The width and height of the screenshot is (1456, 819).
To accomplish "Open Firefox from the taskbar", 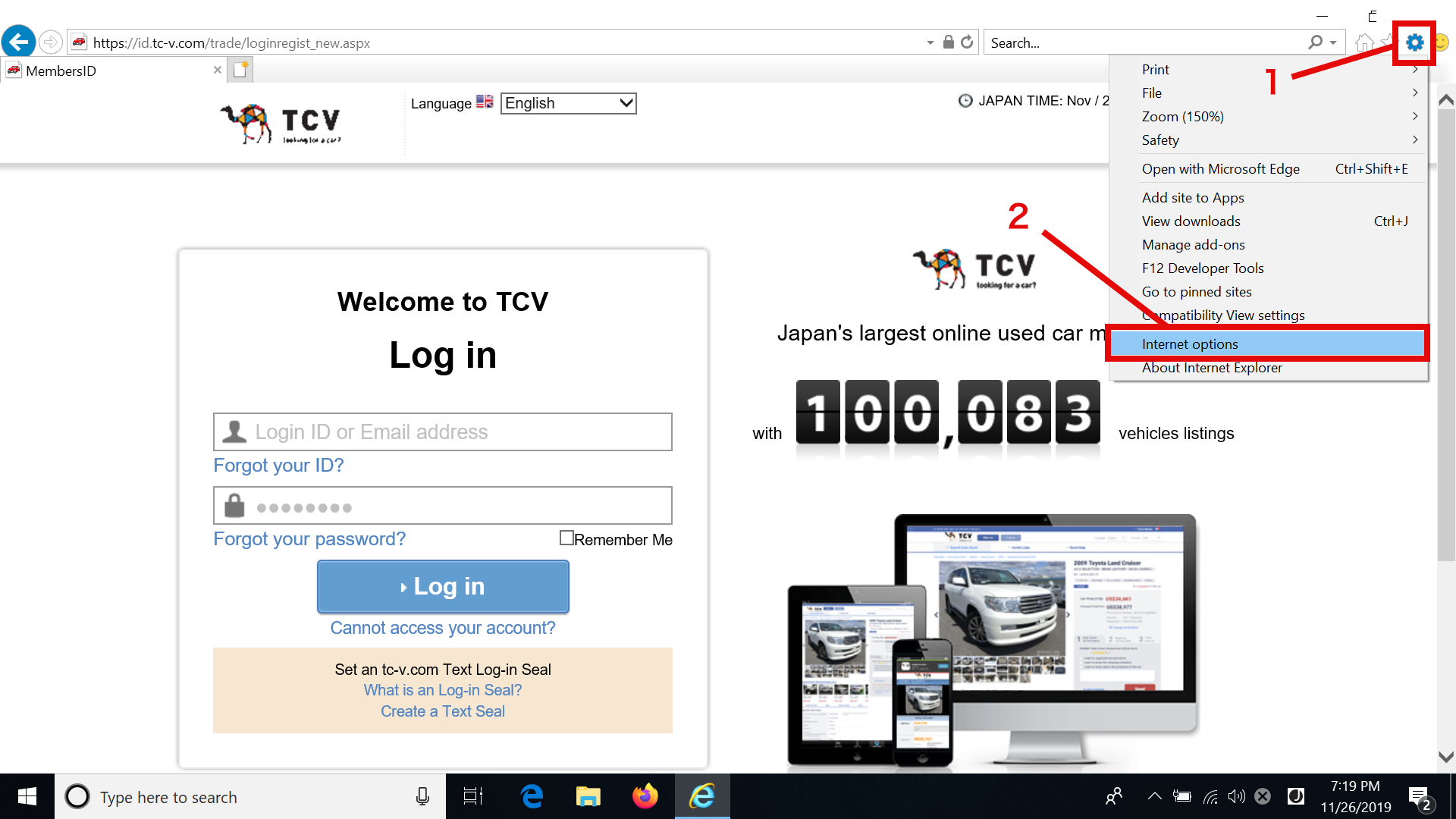I will point(645,796).
